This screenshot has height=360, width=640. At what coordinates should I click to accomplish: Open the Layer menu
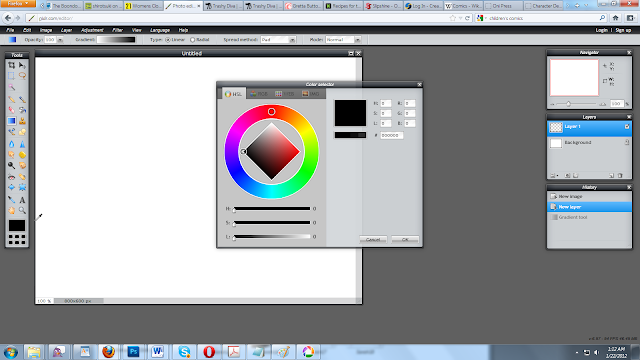click(x=66, y=30)
